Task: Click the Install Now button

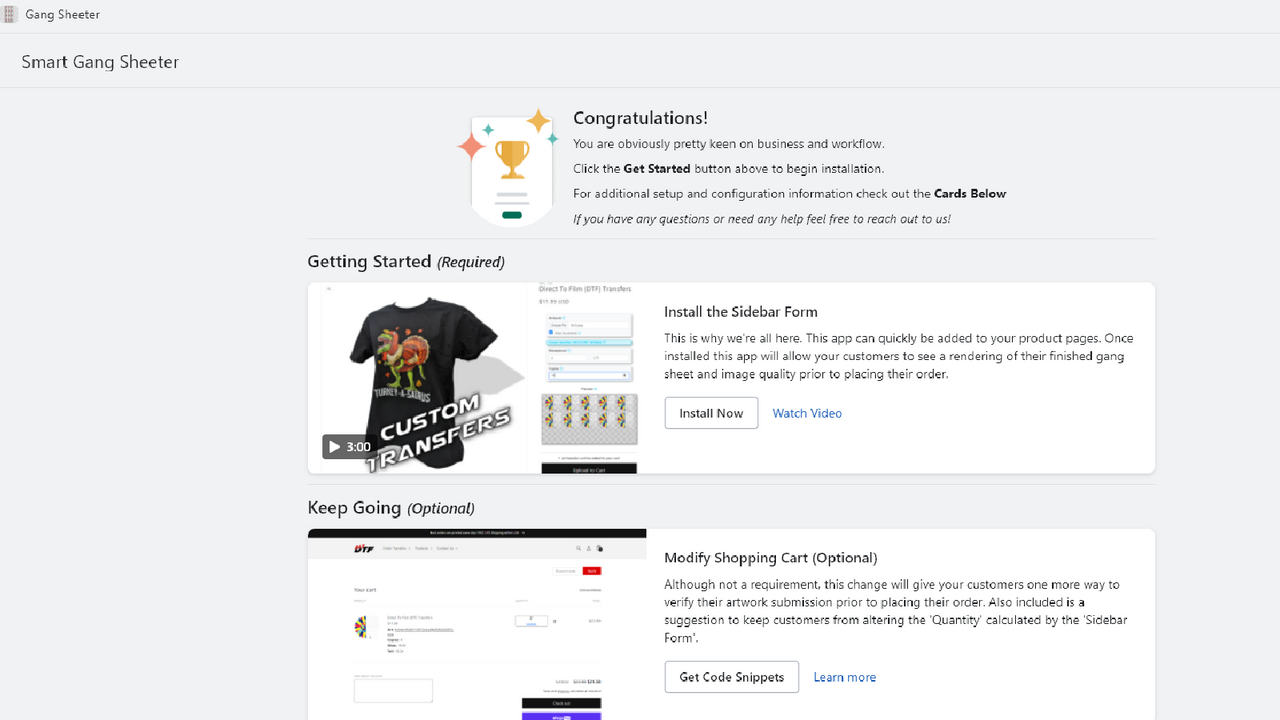Action: [x=711, y=412]
